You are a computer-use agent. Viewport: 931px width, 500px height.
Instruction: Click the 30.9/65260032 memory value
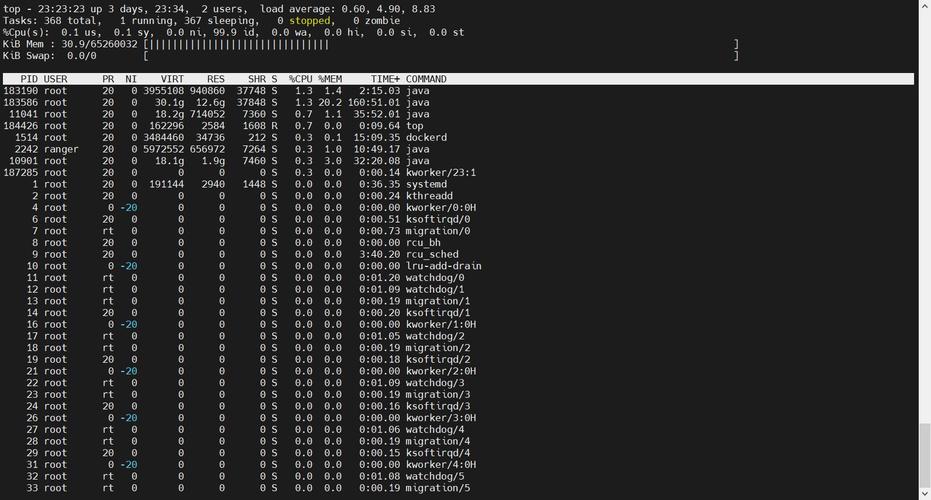point(99,44)
